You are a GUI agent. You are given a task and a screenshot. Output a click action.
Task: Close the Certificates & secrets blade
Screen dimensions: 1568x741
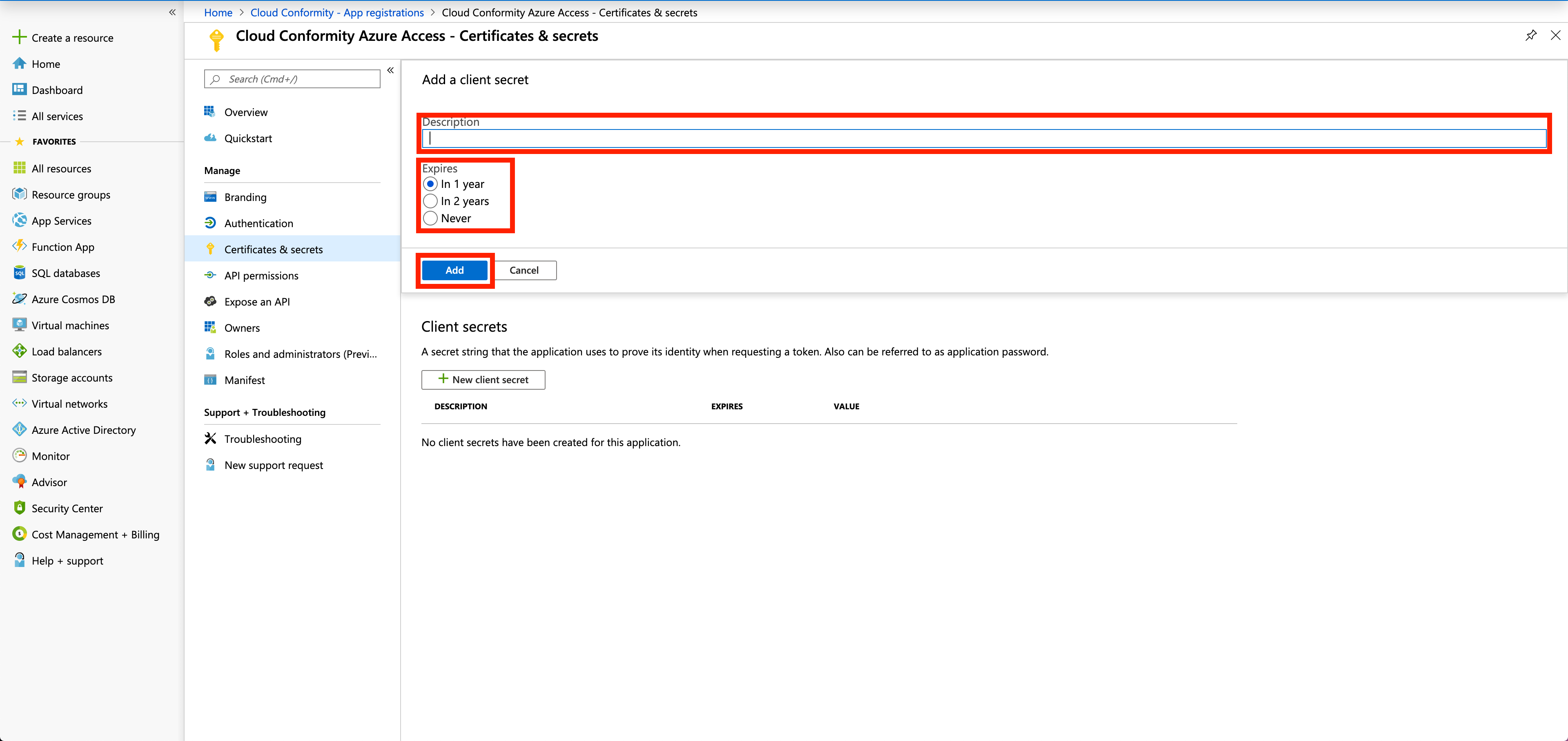click(x=1555, y=35)
